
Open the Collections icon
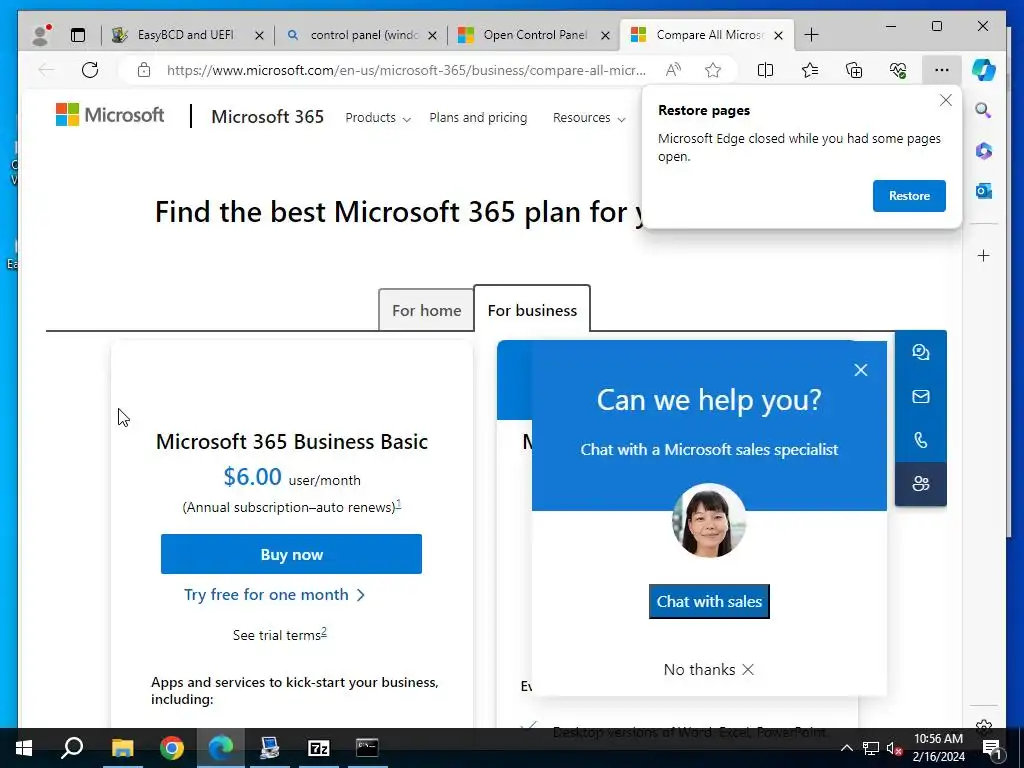854,70
